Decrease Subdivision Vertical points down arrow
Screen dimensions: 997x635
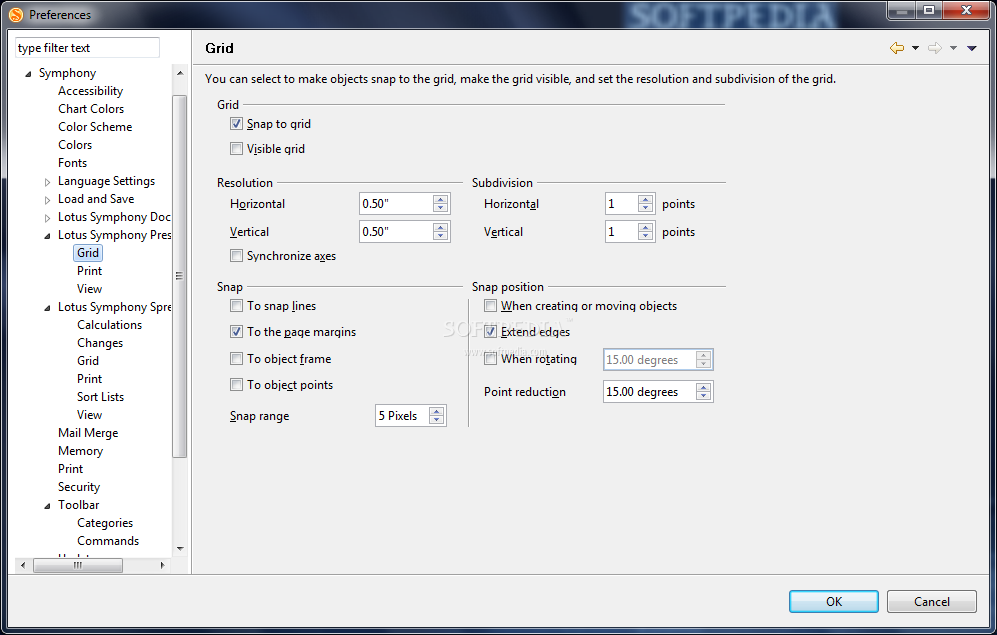point(645,236)
